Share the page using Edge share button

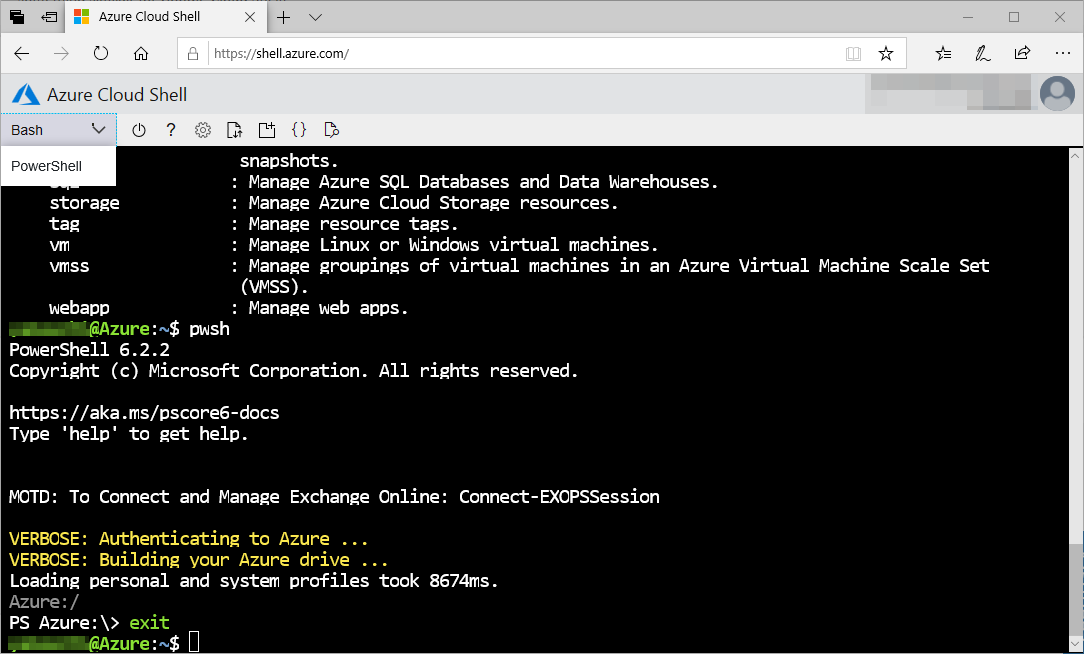(1022, 53)
